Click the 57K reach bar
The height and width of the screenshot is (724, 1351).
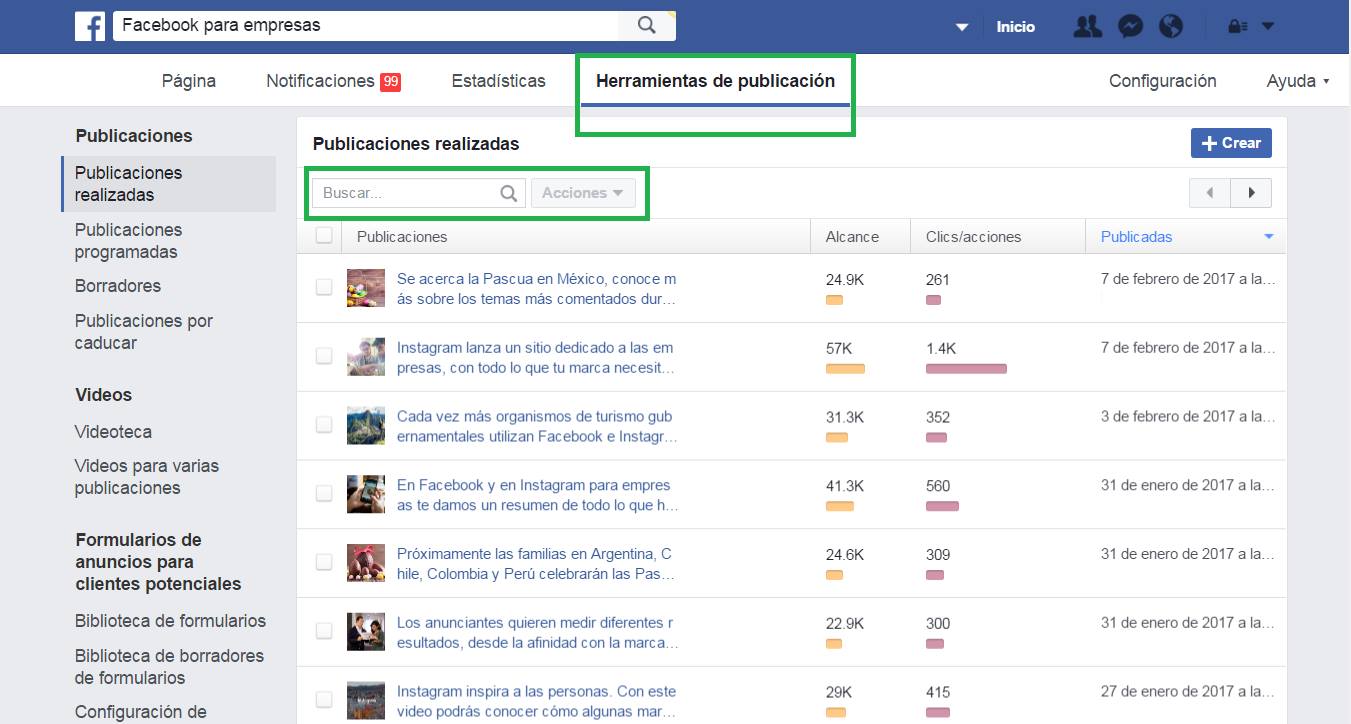[x=845, y=369]
